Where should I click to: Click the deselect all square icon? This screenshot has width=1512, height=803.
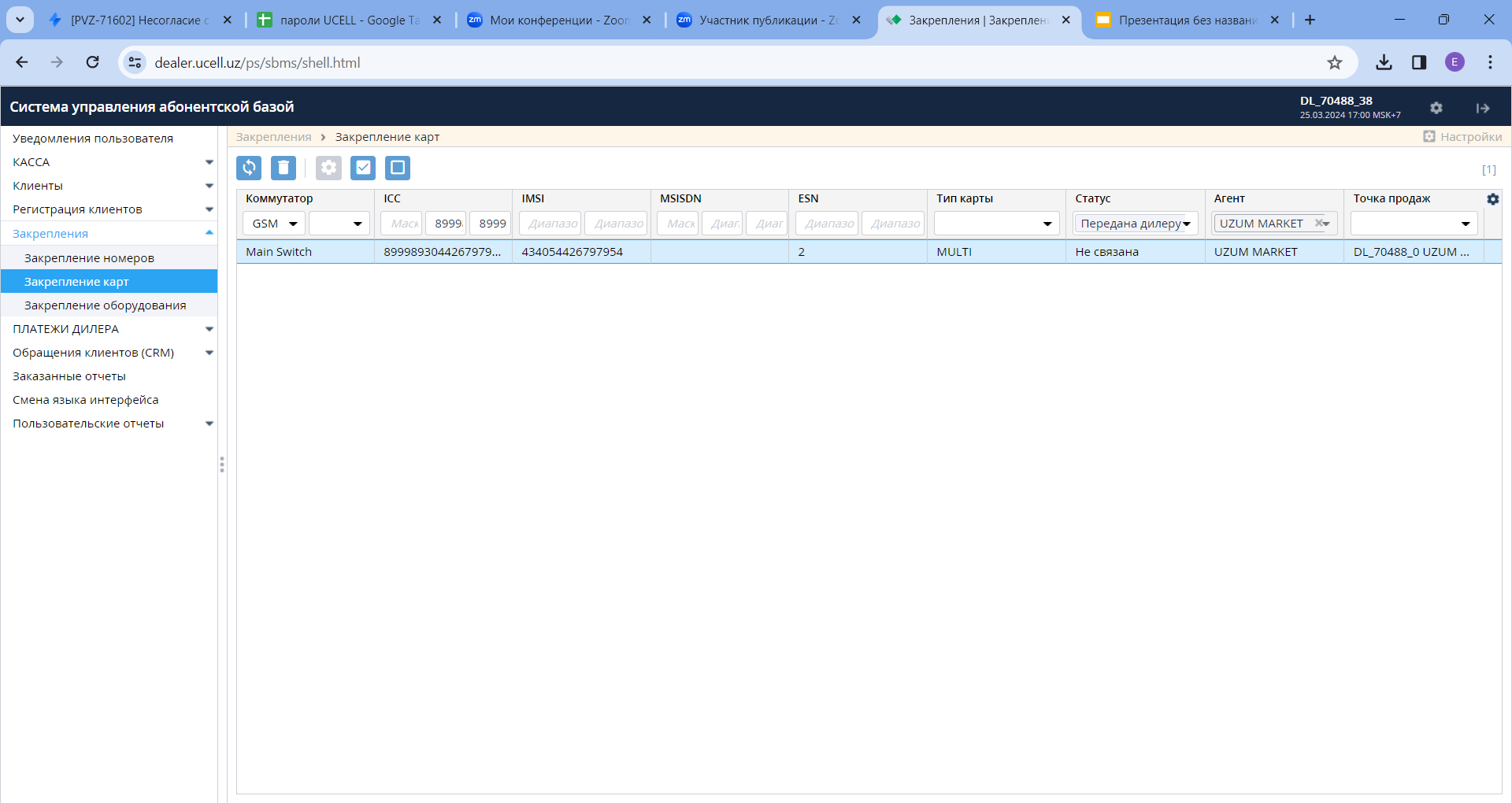[x=398, y=168]
